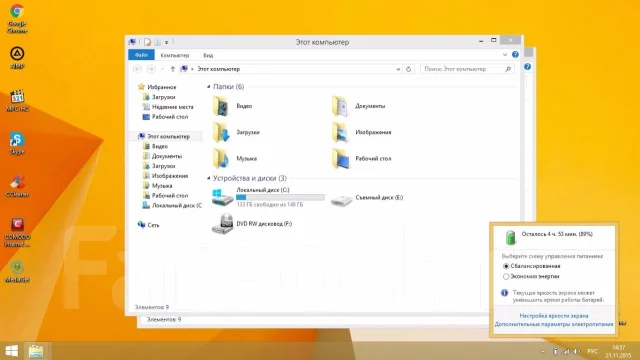Select Экономия энергии power plan
640x360 pixels.
click(531, 276)
